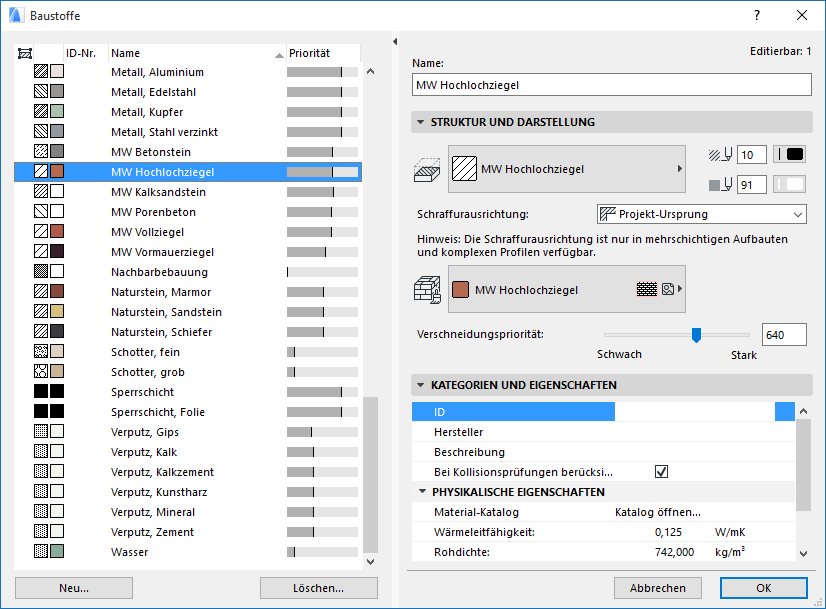Viewport: 826px width, 609px height.
Task: Click the Neu... button
Action: pyautogui.click(x=74, y=588)
